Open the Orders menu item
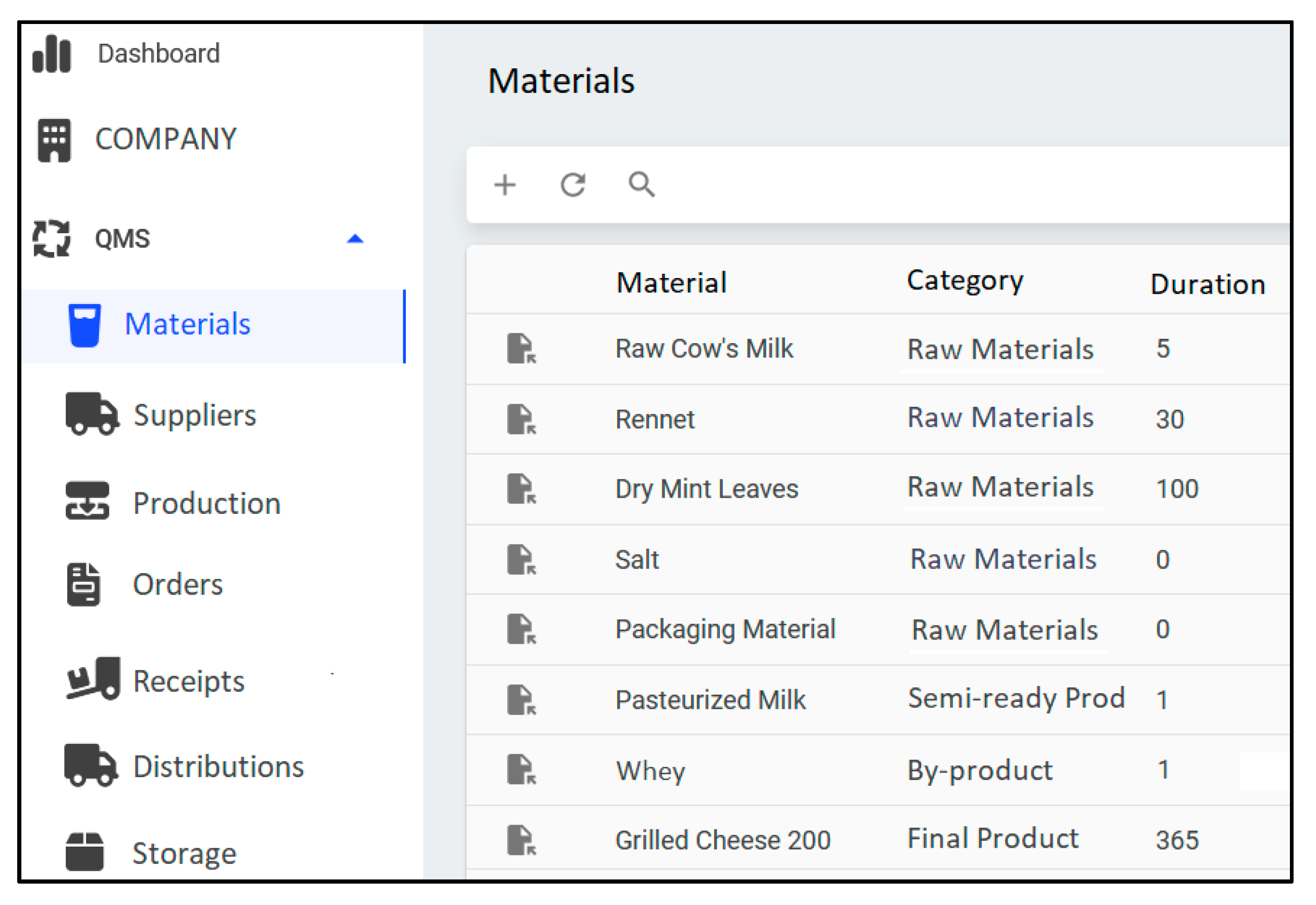1316x905 pixels. (177, 584)
